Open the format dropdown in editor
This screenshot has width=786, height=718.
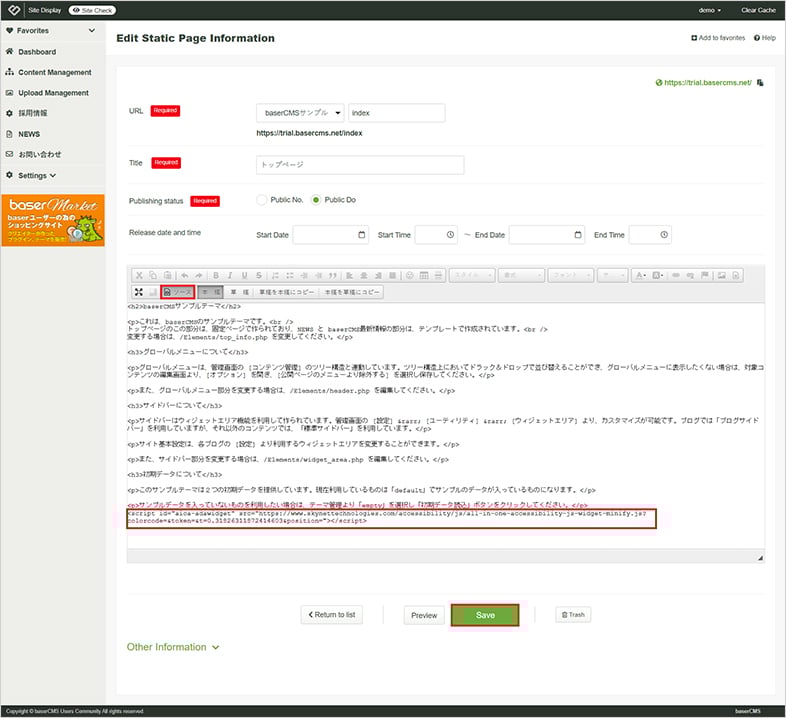[521, 275]
